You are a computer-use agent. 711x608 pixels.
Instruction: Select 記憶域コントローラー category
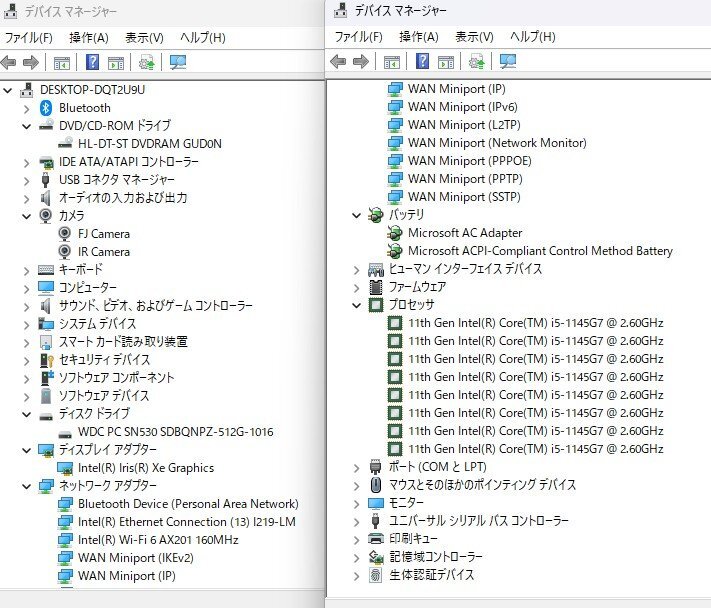[x=435, y=557]
